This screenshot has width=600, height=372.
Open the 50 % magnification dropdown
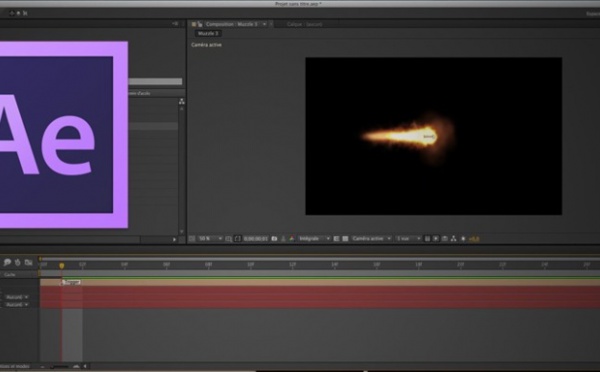[x=210, y=238]
